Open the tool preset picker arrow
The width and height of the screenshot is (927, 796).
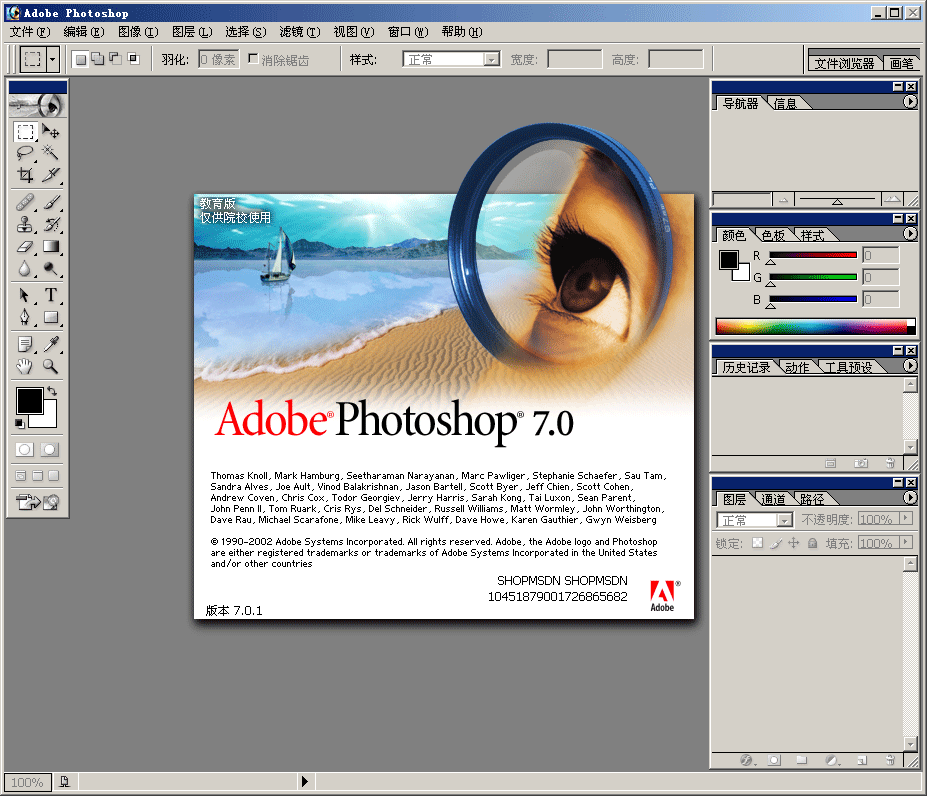[x=53, y=59]
